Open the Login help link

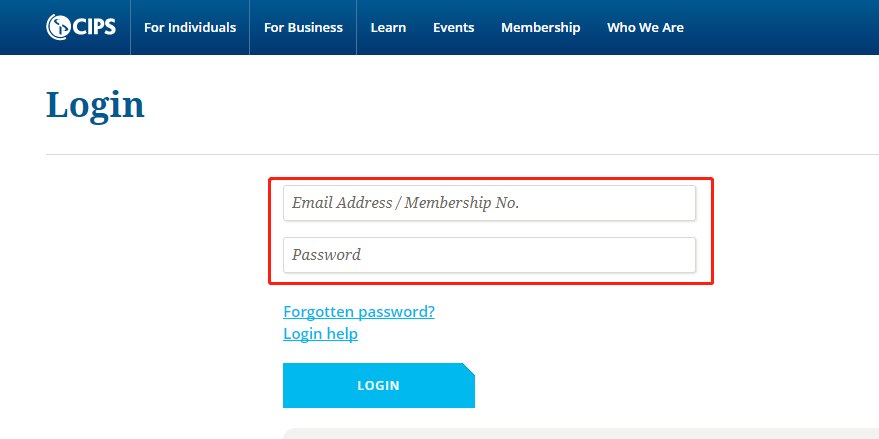pos(320,334)
